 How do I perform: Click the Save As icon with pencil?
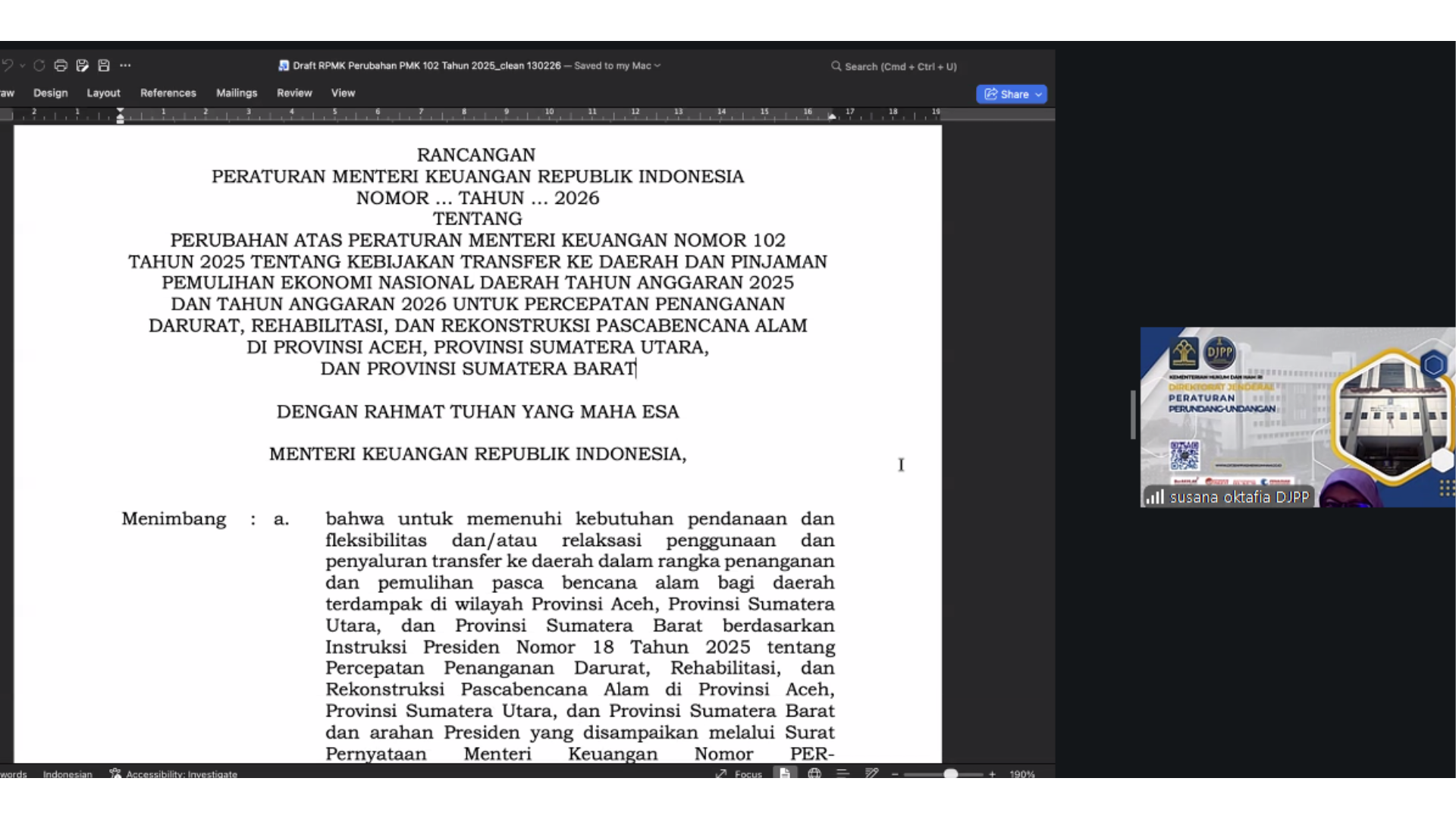(83, 66)
